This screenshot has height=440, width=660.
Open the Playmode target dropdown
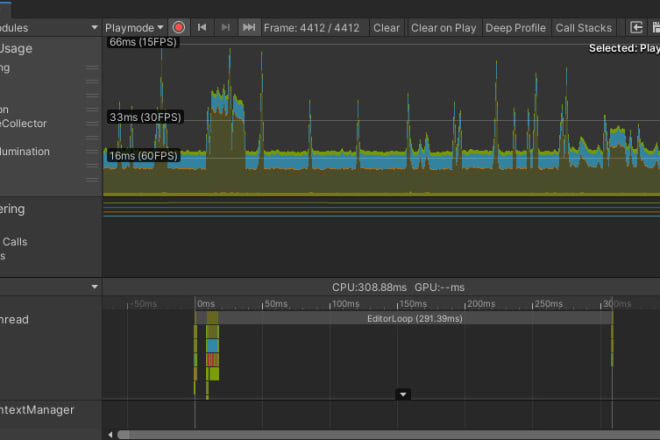click(134, 28)
